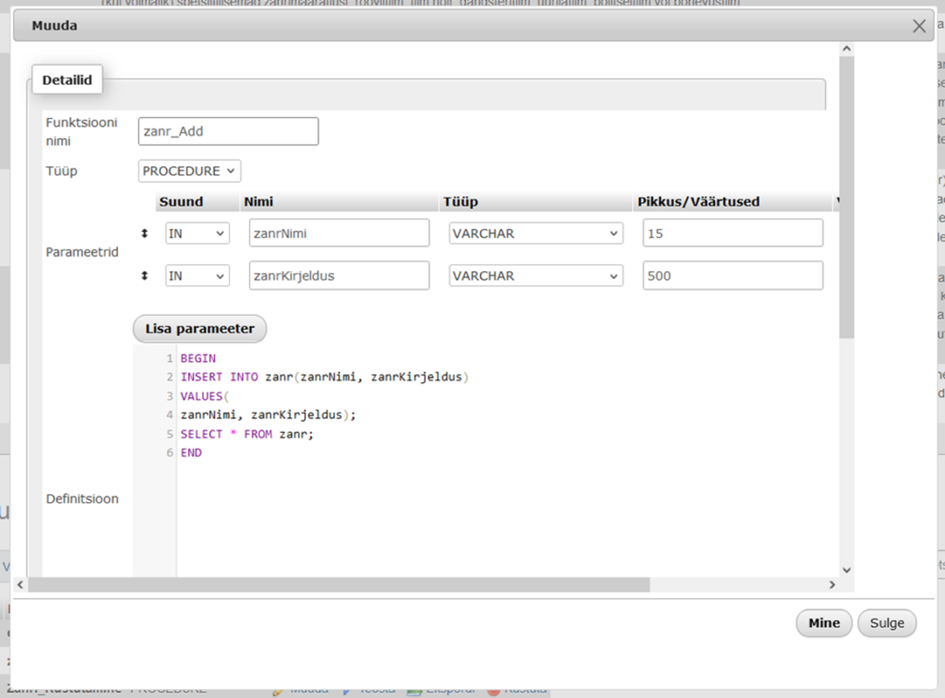Click the reorder handle for the zanrKirjeldus parameter
Screen dimensions: 945x698
(x=144, y=276)
